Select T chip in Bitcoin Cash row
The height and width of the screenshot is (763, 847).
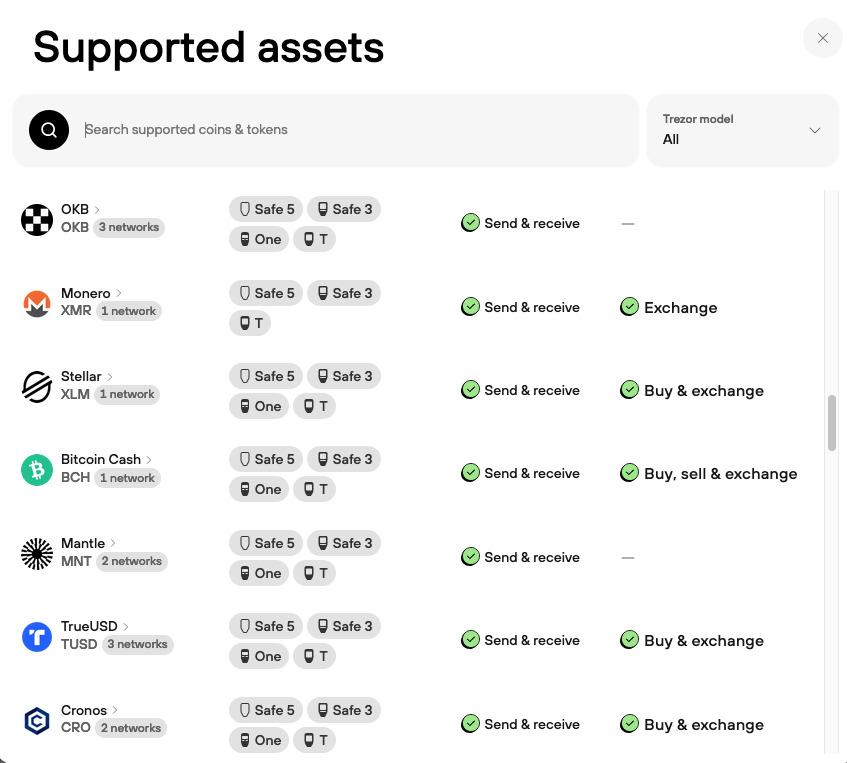click(314, 490)
